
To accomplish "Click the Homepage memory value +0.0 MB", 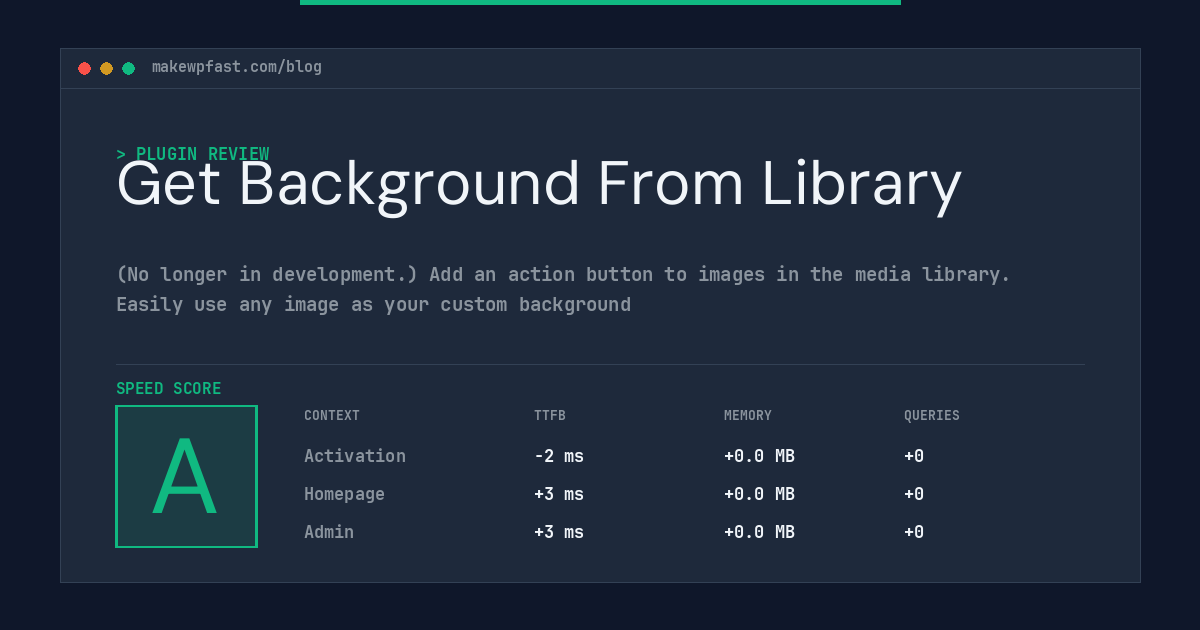I will [759, 494].
